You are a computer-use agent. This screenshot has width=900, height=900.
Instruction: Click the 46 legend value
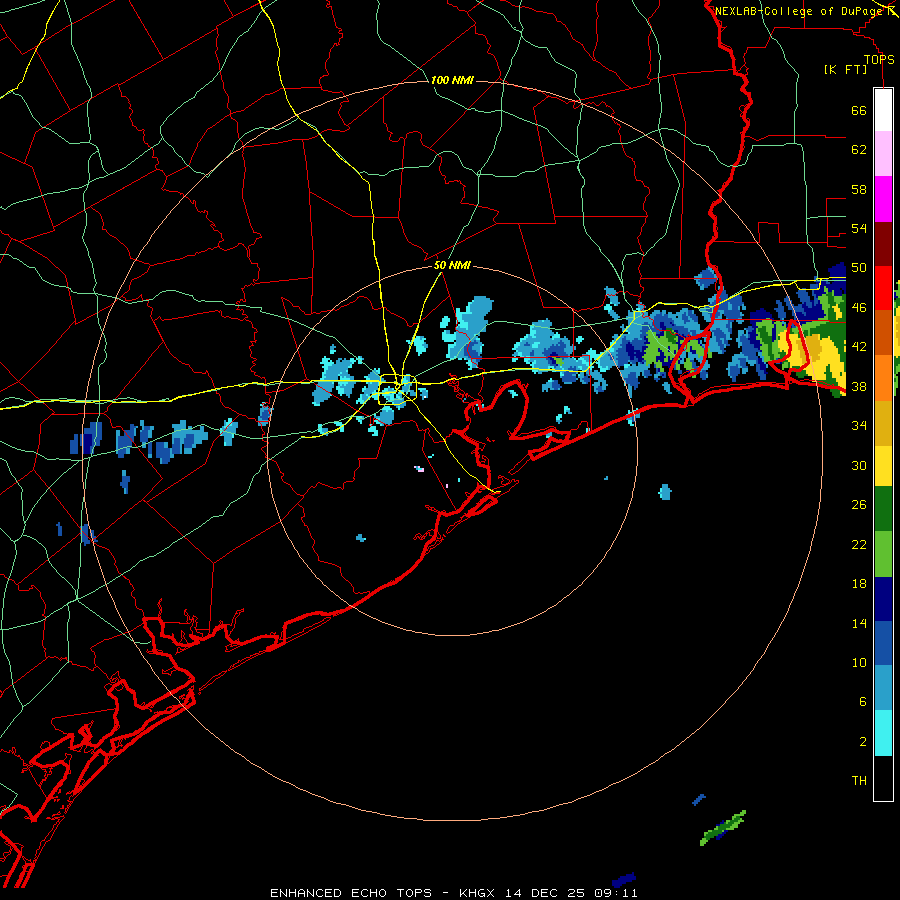tap(859, 308)
